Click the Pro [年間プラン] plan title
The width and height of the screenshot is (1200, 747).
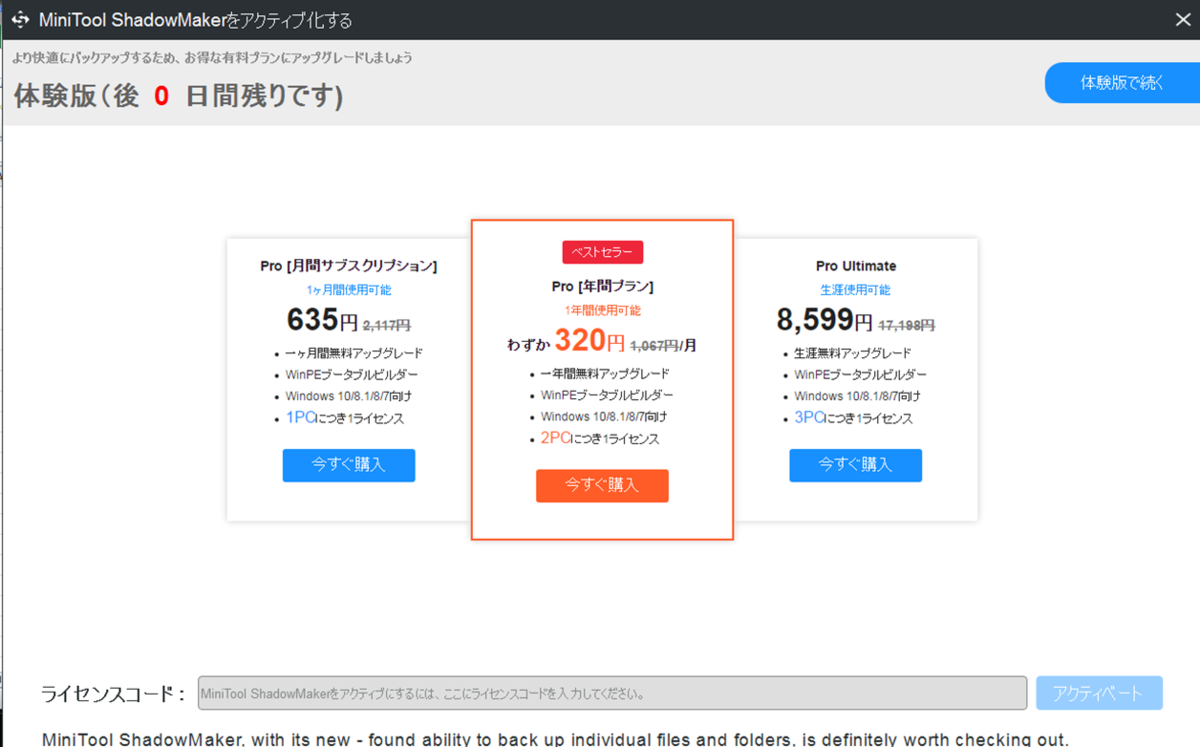tap(602, 286)
